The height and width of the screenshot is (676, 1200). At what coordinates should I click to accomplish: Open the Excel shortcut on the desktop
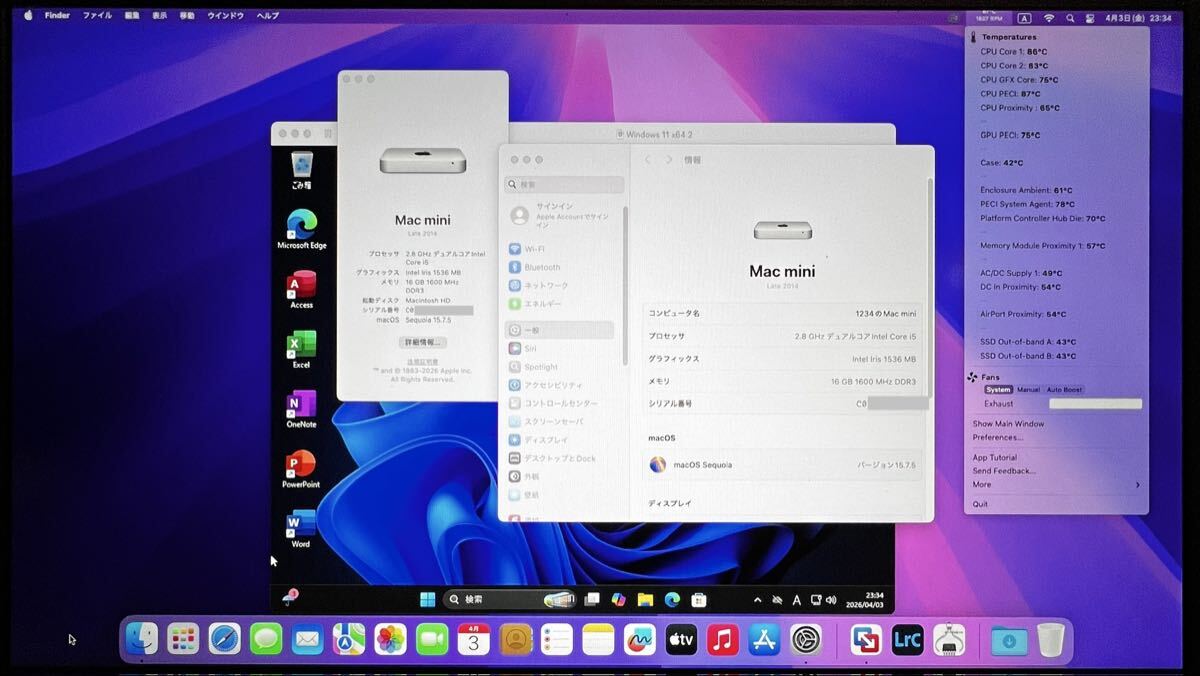pos(301,346)
